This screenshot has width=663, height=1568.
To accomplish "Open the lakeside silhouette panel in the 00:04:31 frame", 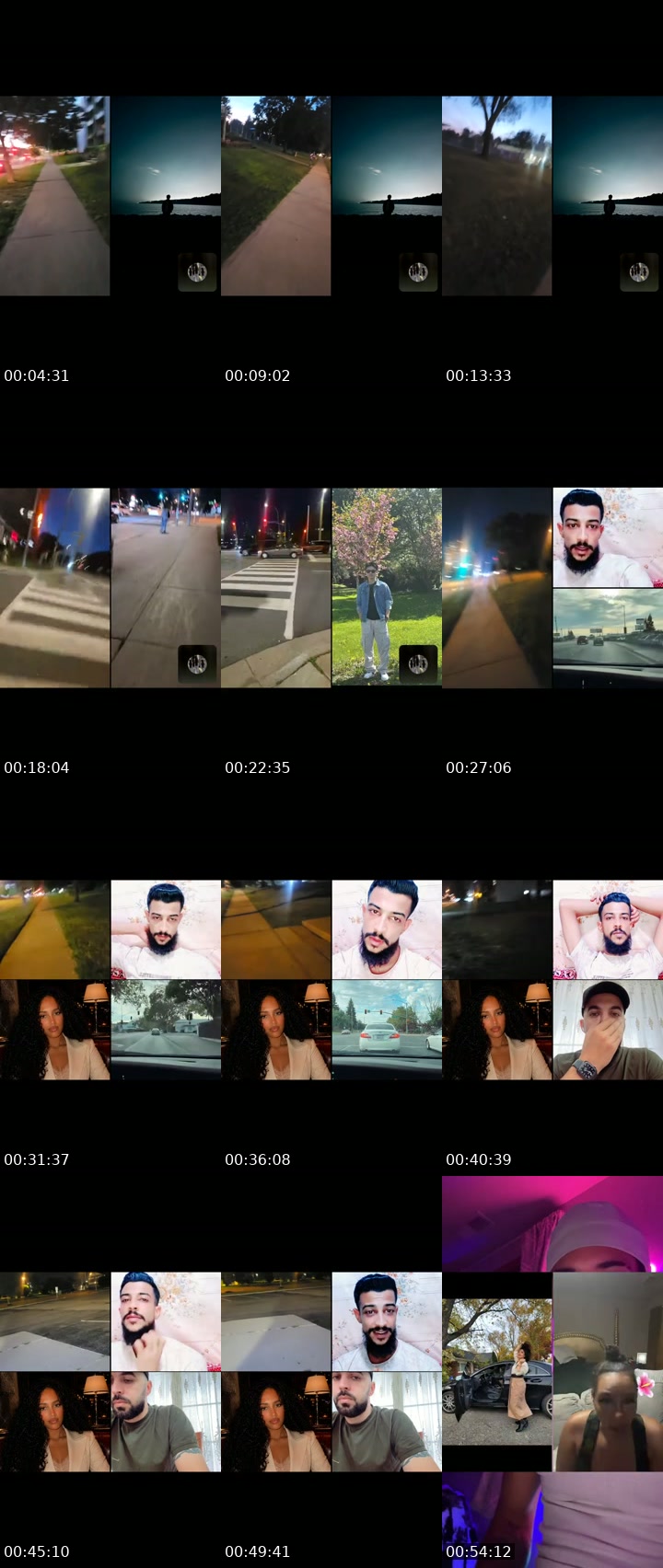I will (166, 196).
